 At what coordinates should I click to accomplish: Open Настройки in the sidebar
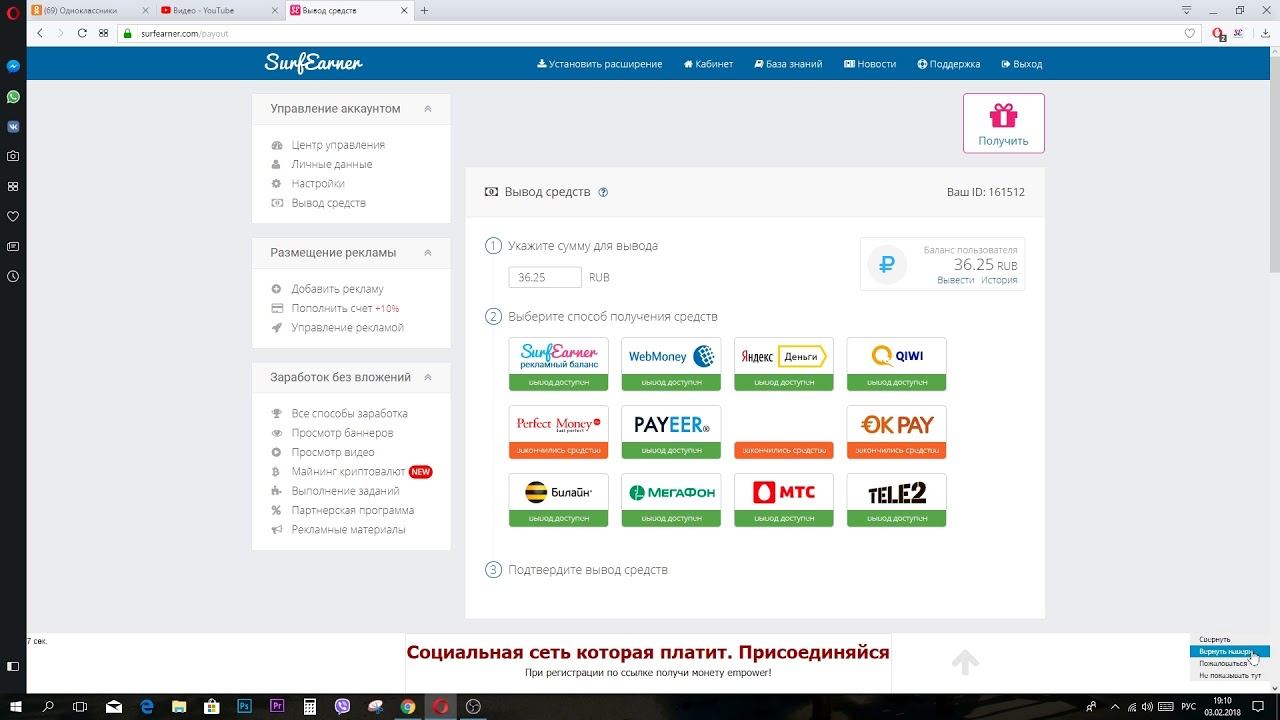click(318, 184)
